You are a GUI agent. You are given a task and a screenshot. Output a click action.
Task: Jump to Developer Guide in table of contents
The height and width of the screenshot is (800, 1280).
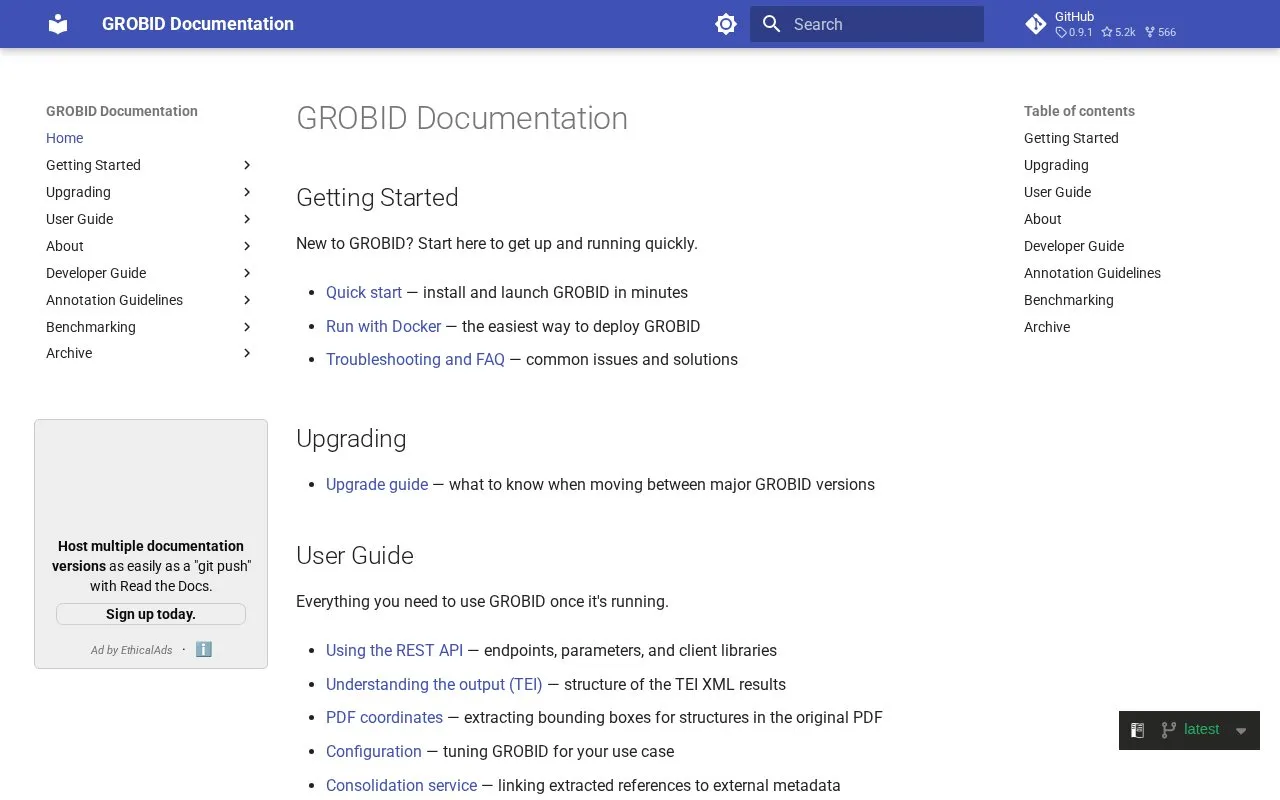click(x=1074, y=246)
